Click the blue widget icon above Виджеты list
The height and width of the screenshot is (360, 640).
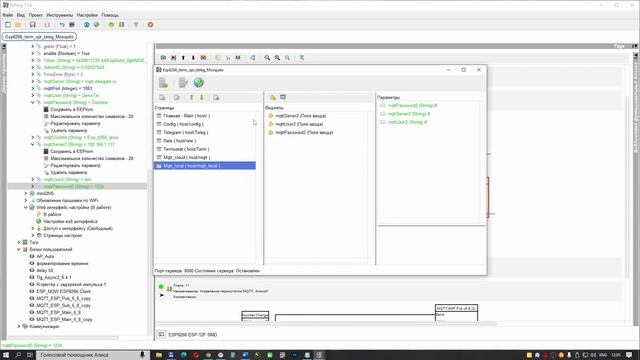283,97
